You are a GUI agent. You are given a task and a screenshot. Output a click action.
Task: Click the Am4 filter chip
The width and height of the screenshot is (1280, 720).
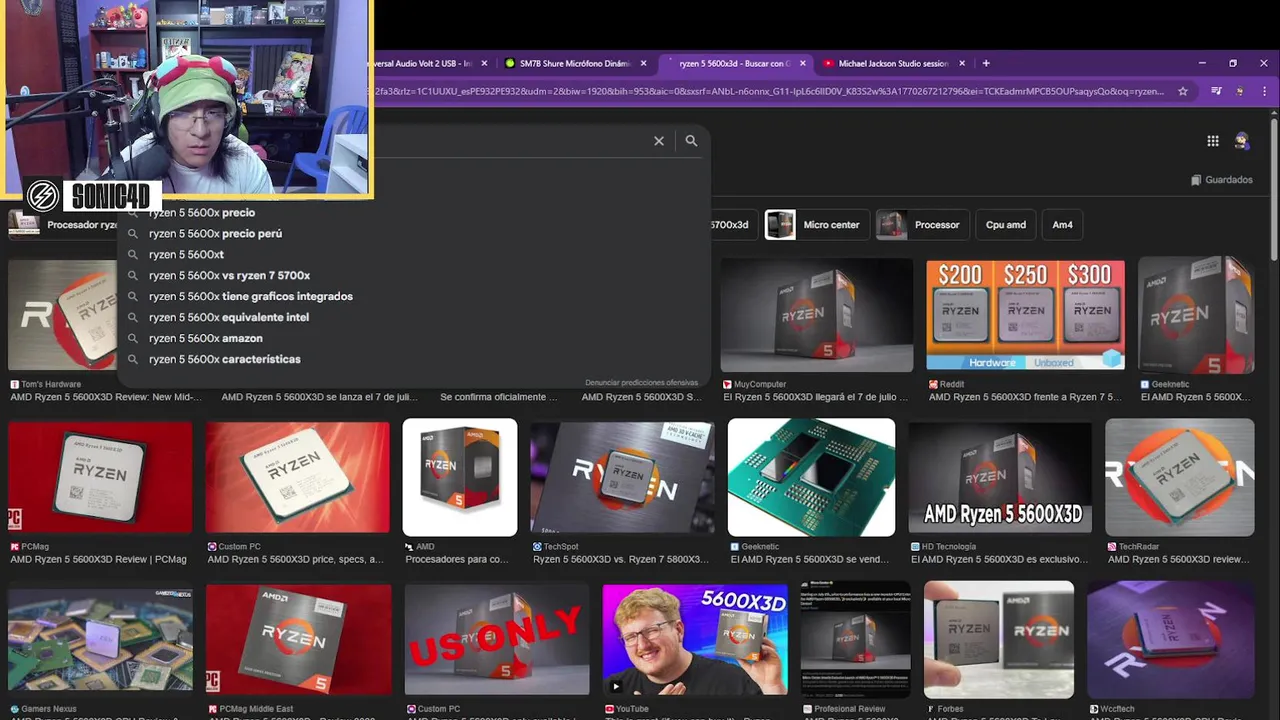point(1062,225)
